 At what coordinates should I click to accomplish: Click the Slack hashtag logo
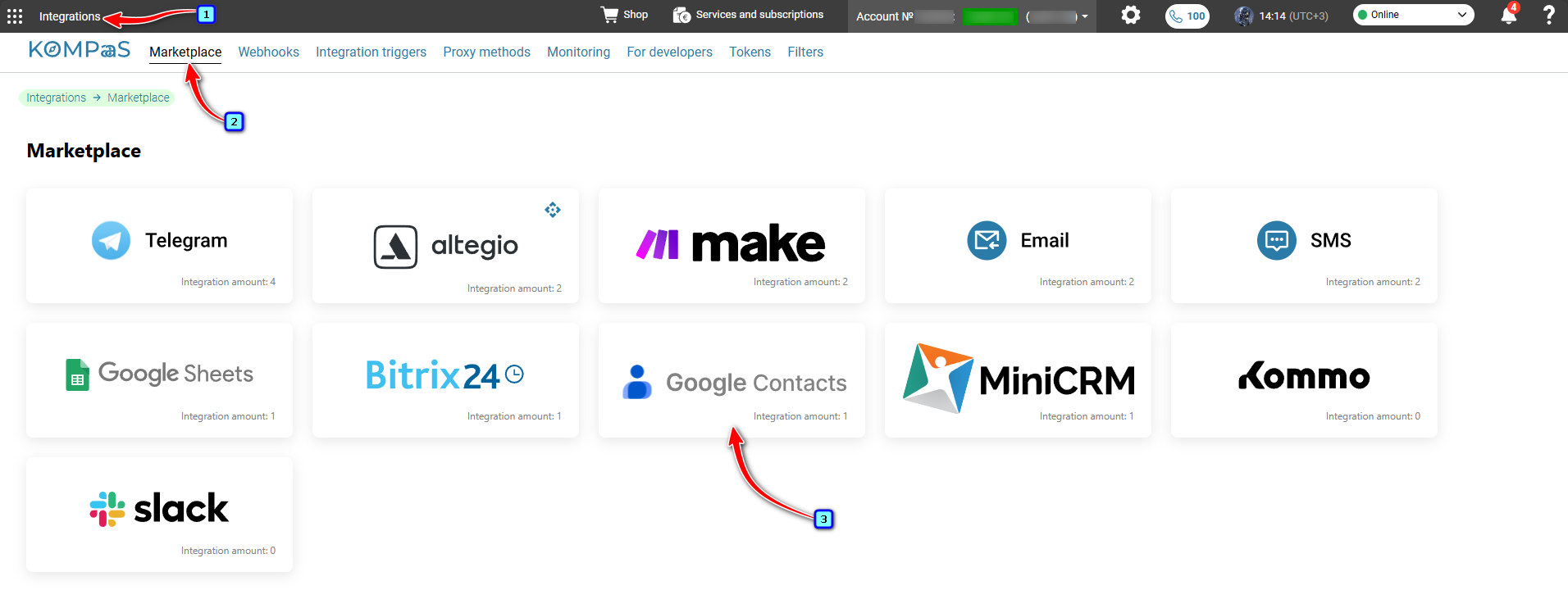point(107,509)
